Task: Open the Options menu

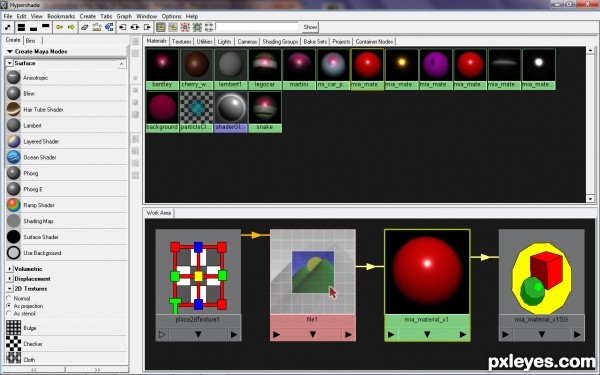Action: 171,16
